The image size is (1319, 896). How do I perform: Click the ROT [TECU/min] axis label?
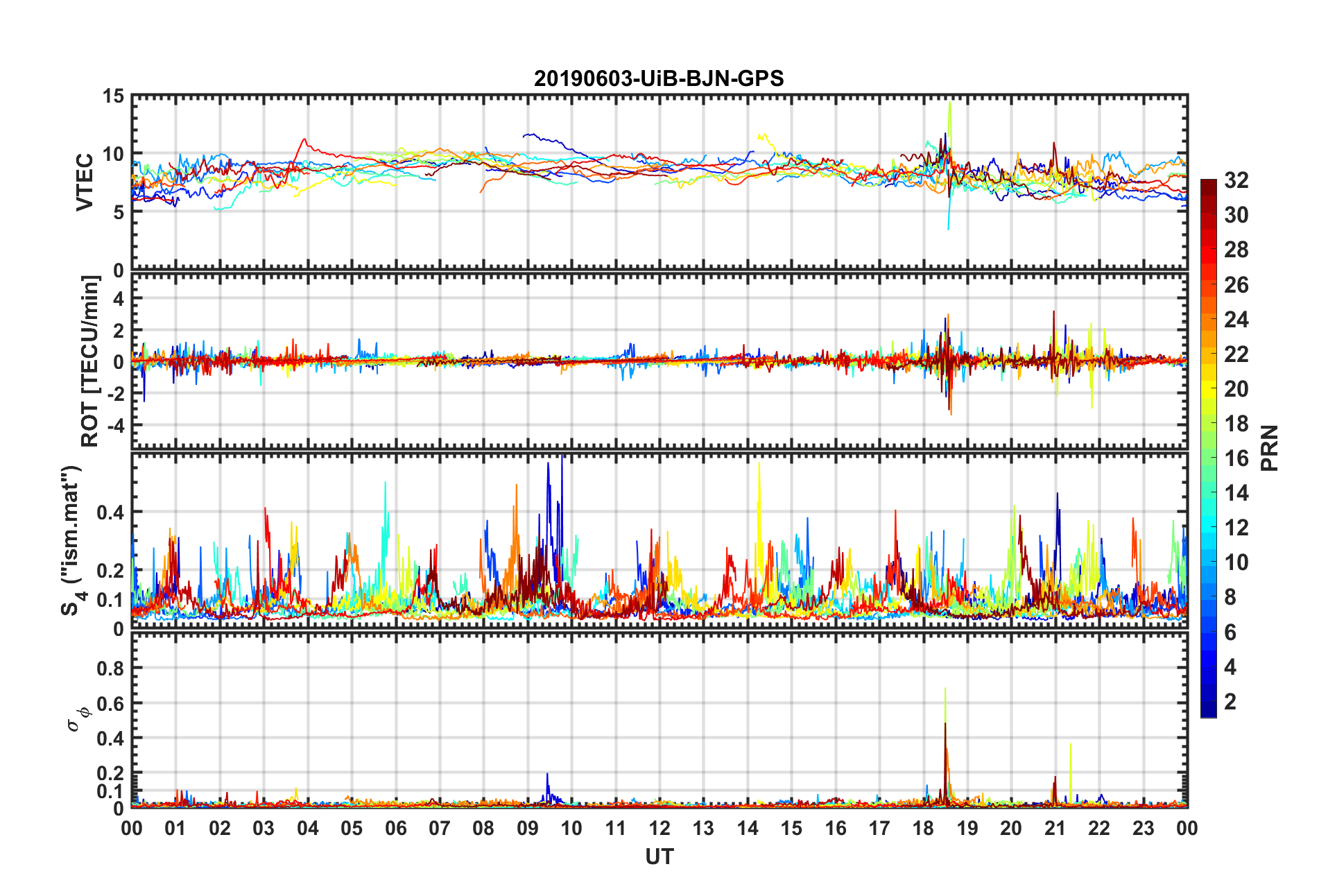[x=90, y=361]
